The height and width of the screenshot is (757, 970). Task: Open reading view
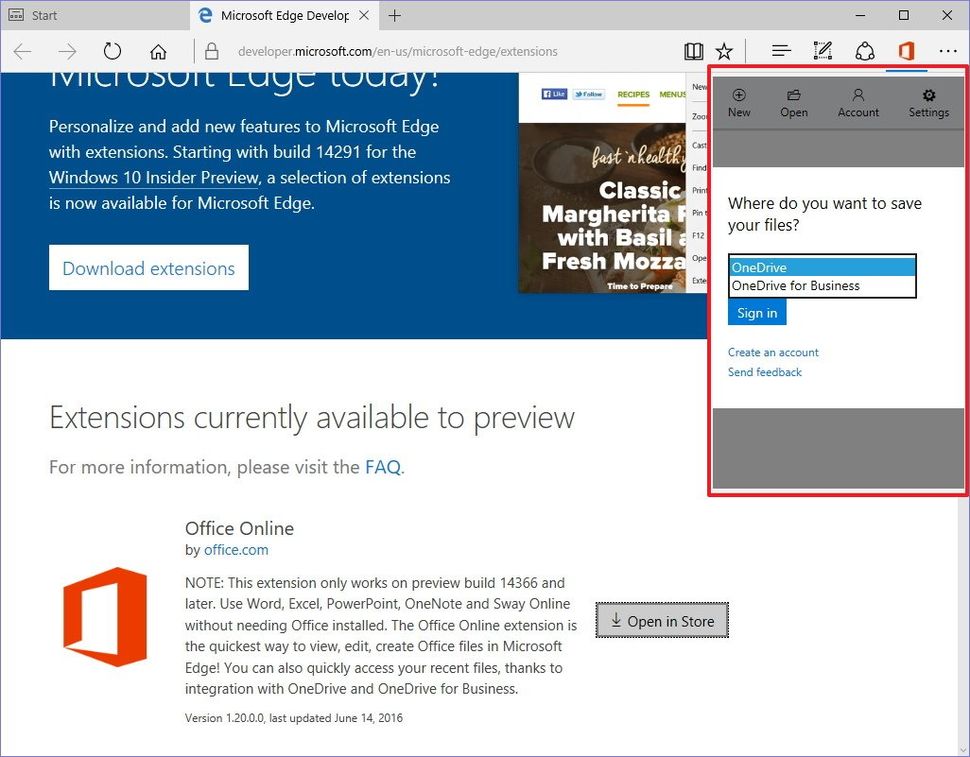[694, 50]
